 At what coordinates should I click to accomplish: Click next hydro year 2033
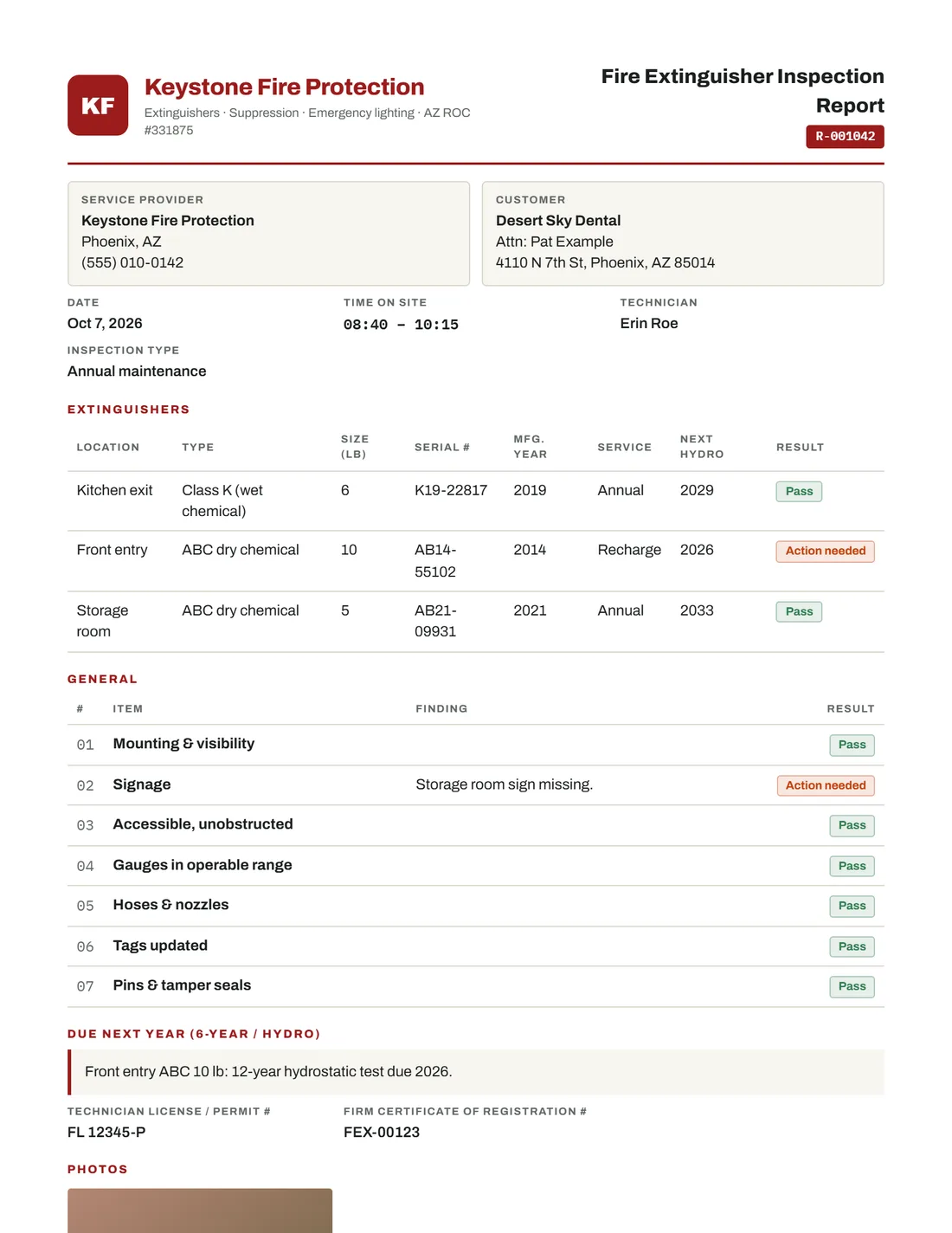coord(697,610)
